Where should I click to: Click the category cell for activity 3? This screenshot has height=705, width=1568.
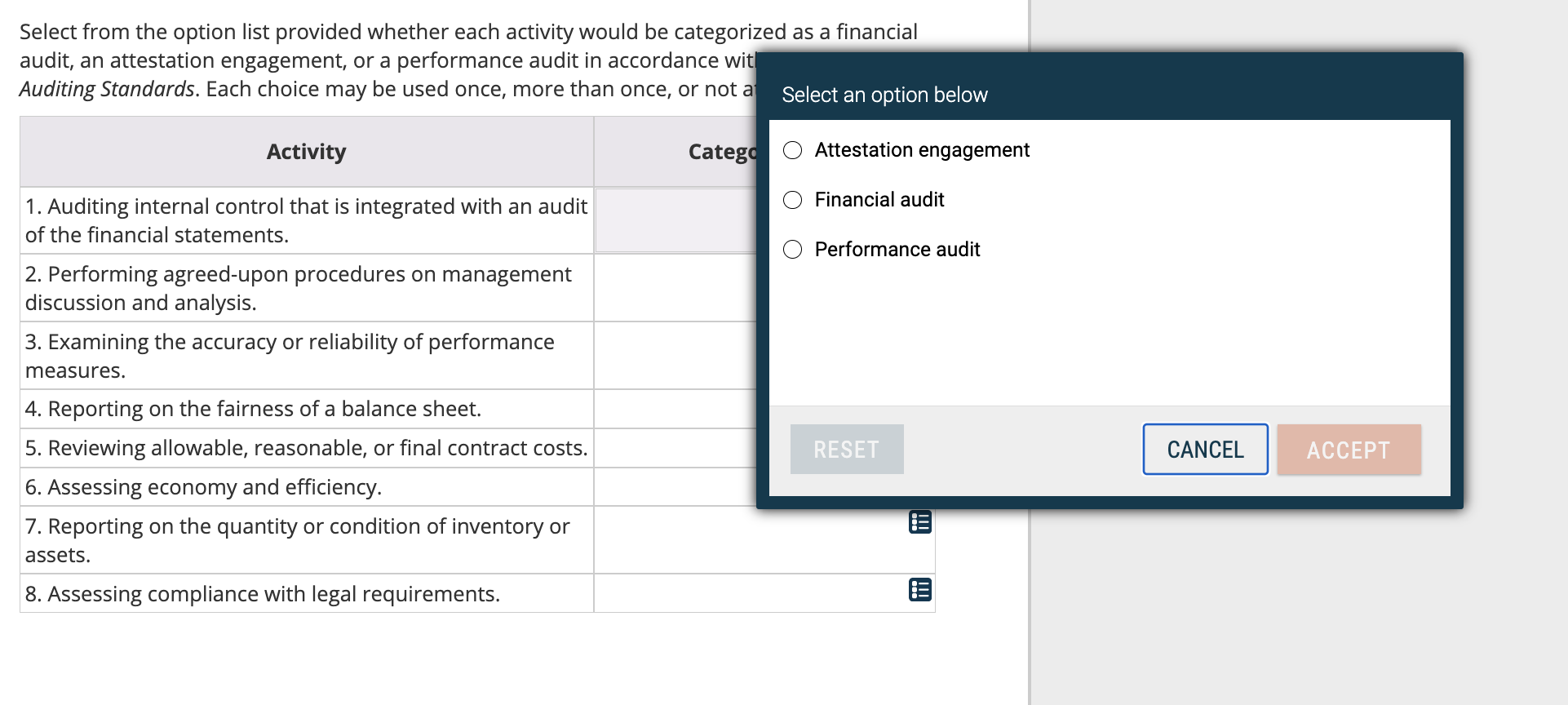[676, 356]
